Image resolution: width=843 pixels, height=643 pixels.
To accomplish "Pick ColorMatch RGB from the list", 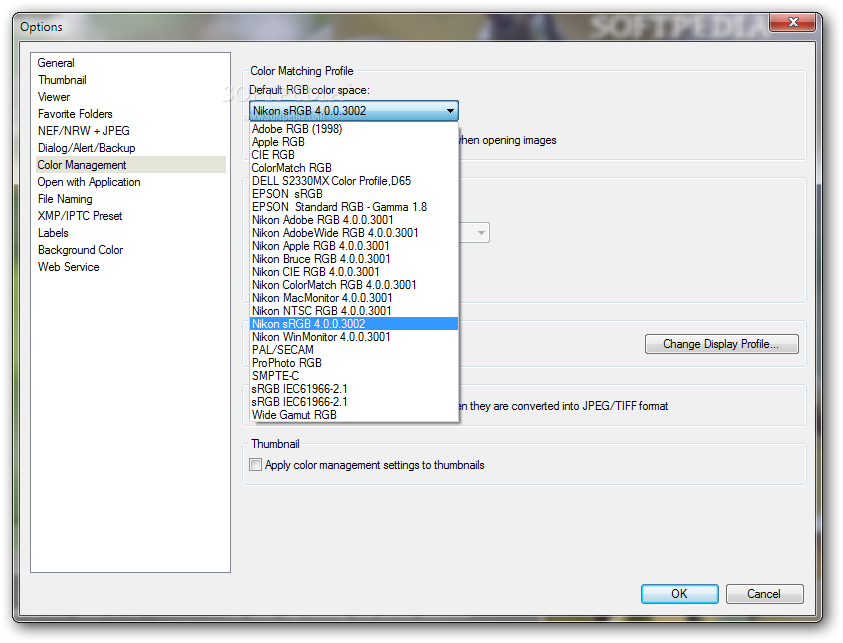I will [x=354, y=168].
